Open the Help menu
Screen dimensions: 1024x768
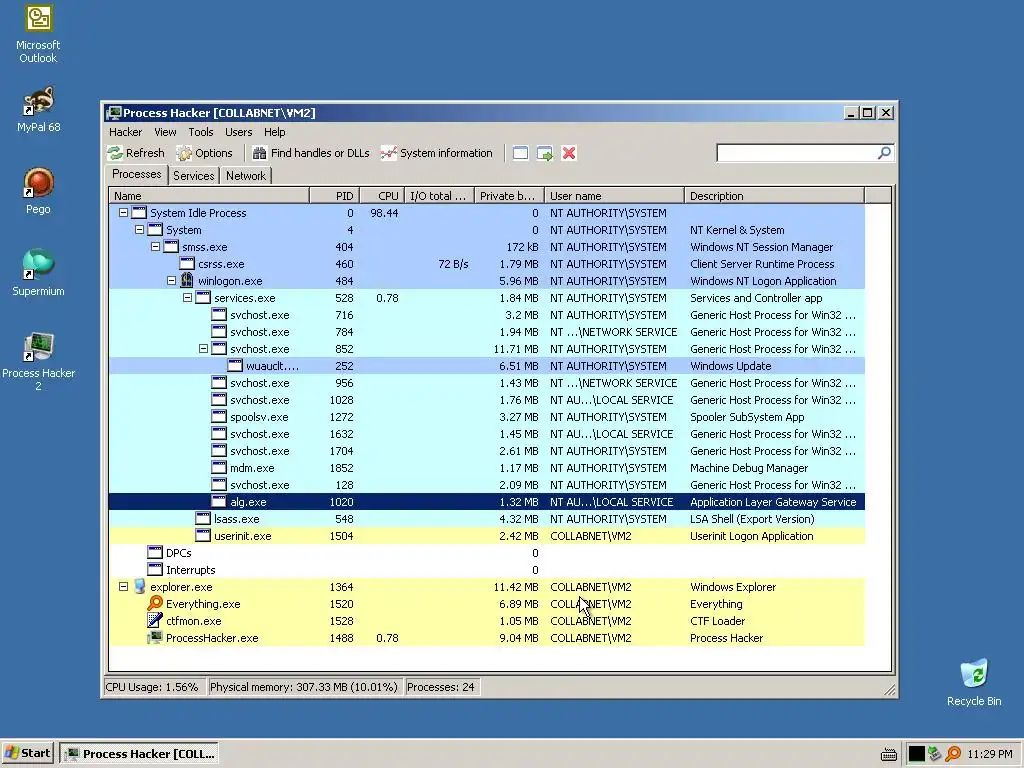pyautogui.click(x=275, y=132)
